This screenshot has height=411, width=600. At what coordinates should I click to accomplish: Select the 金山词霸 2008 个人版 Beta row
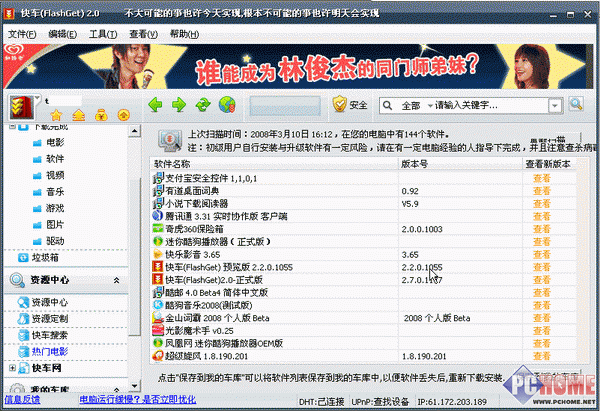tap(364, 318)
